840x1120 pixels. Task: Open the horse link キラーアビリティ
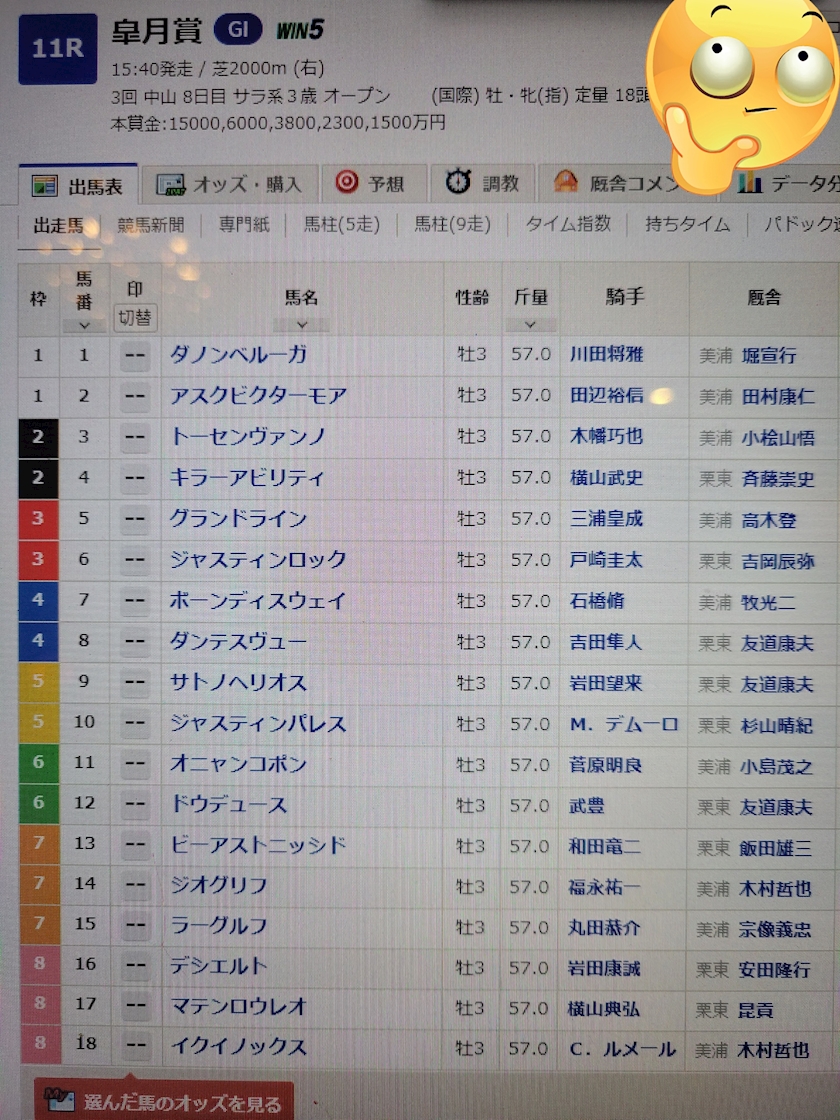pos(247,478)
